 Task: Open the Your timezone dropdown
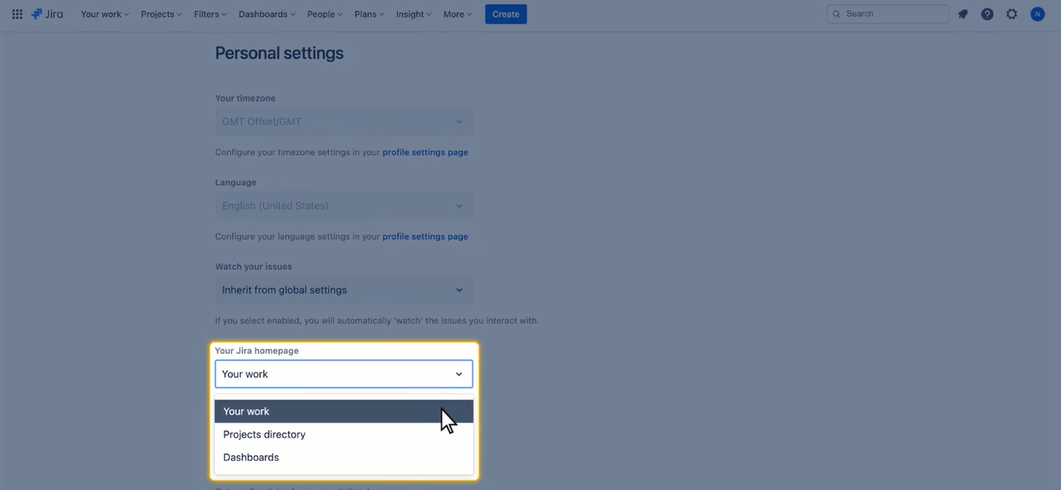[x=344, y=122]
